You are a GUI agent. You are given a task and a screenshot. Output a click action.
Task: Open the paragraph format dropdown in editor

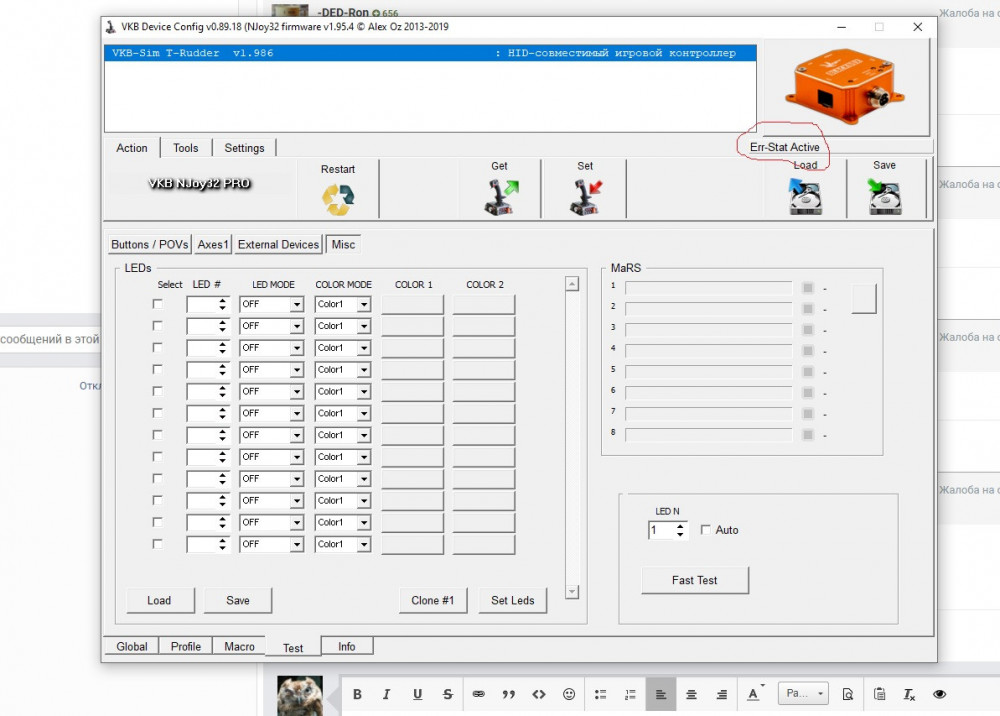[804, 694]
